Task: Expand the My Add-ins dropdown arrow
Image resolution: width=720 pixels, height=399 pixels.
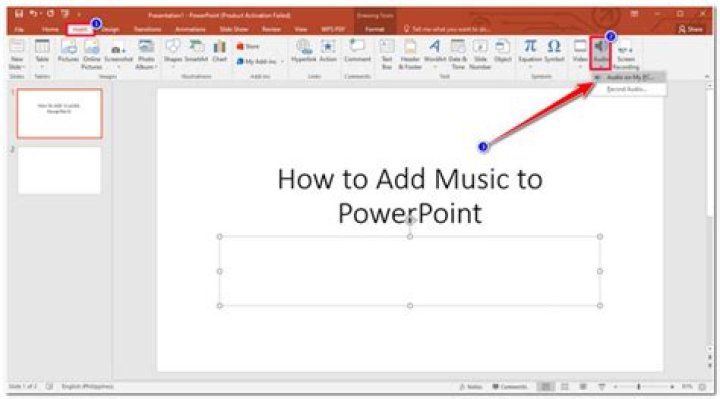Action: pyautogui.click(x=282, y=62)
